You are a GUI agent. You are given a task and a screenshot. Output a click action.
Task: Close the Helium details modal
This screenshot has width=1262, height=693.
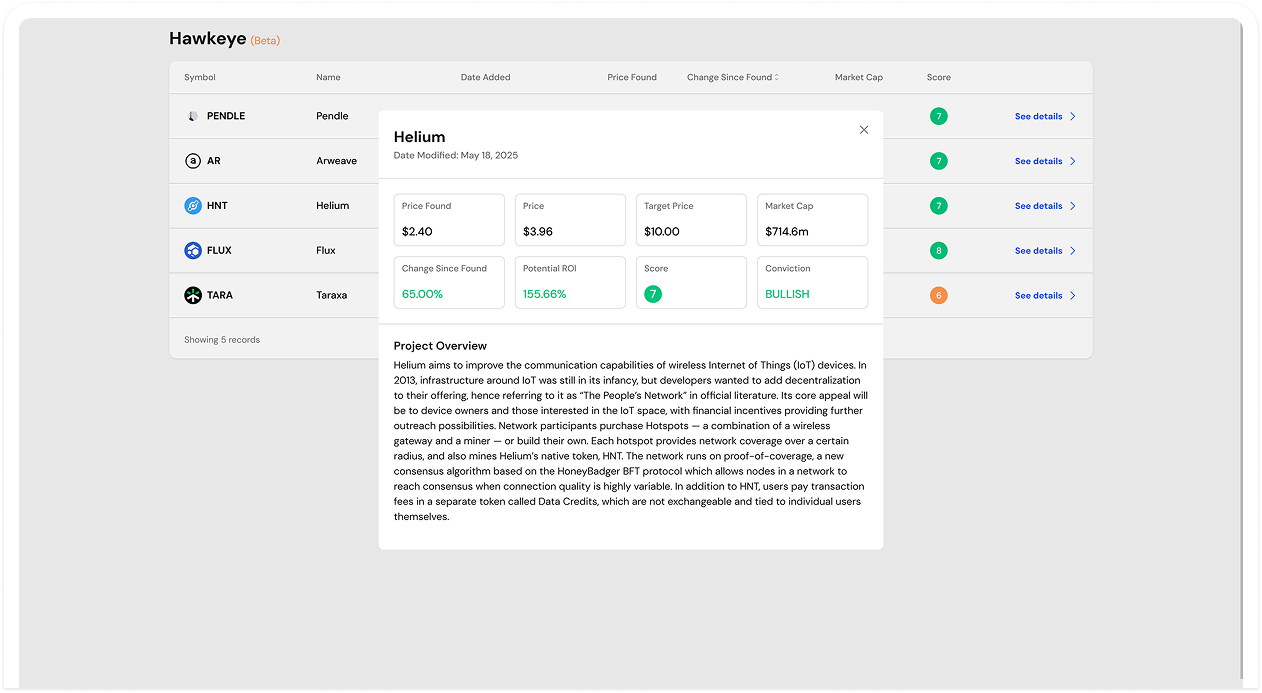pos(864,130)
